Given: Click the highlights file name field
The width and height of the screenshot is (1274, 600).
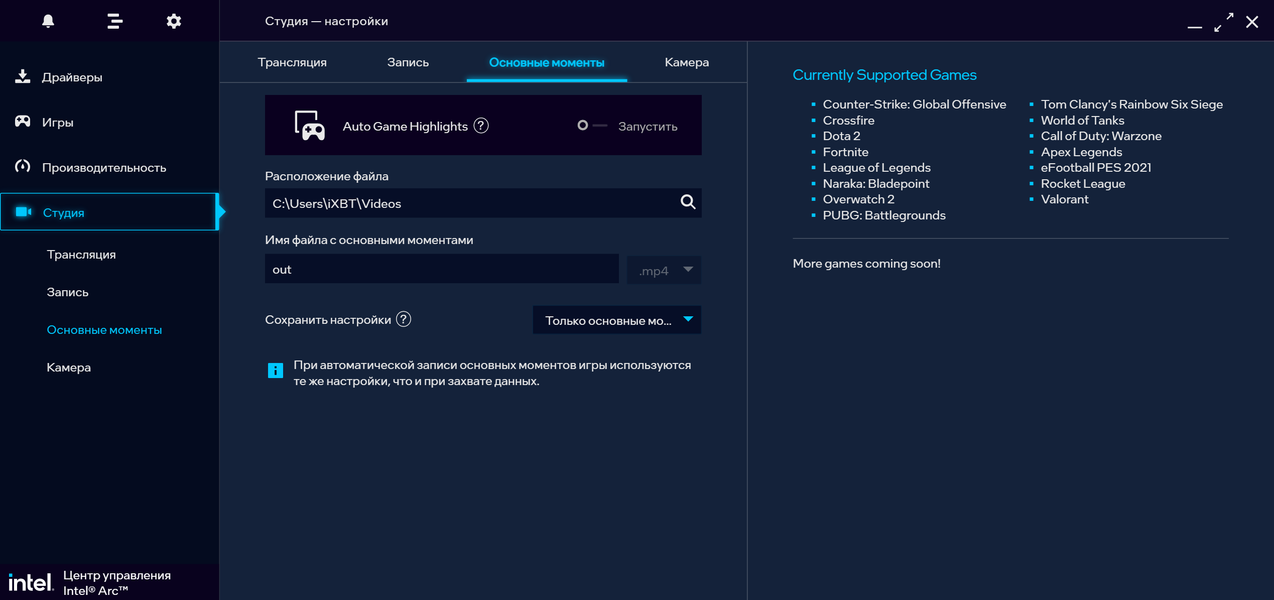Looking at the screenshot, I should point(442,269).
